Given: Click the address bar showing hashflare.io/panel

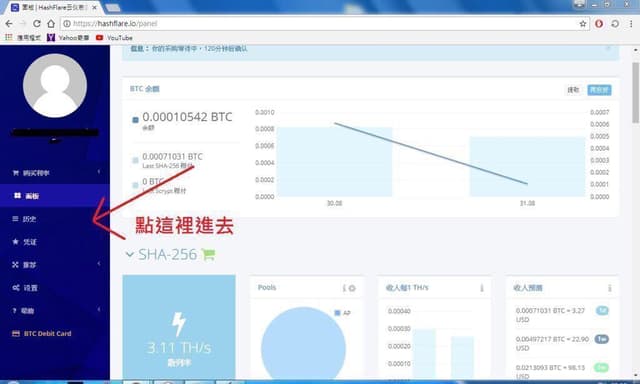Looking at the screenshot, I should coord(325,24).
